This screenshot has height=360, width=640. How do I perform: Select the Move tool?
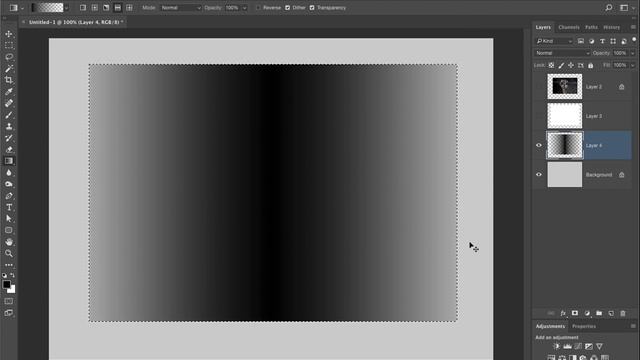tap(9, 34)
